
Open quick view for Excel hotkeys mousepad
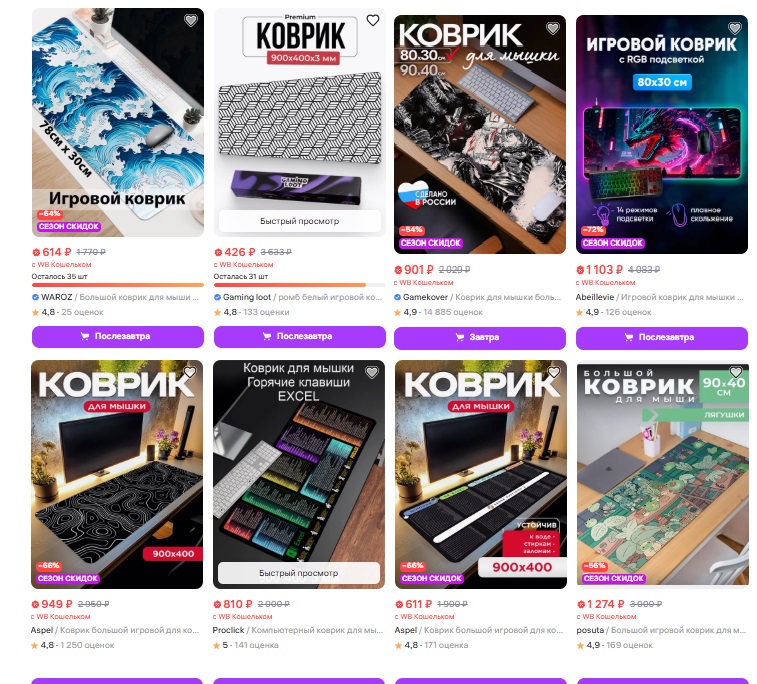[x=299, y=573]
